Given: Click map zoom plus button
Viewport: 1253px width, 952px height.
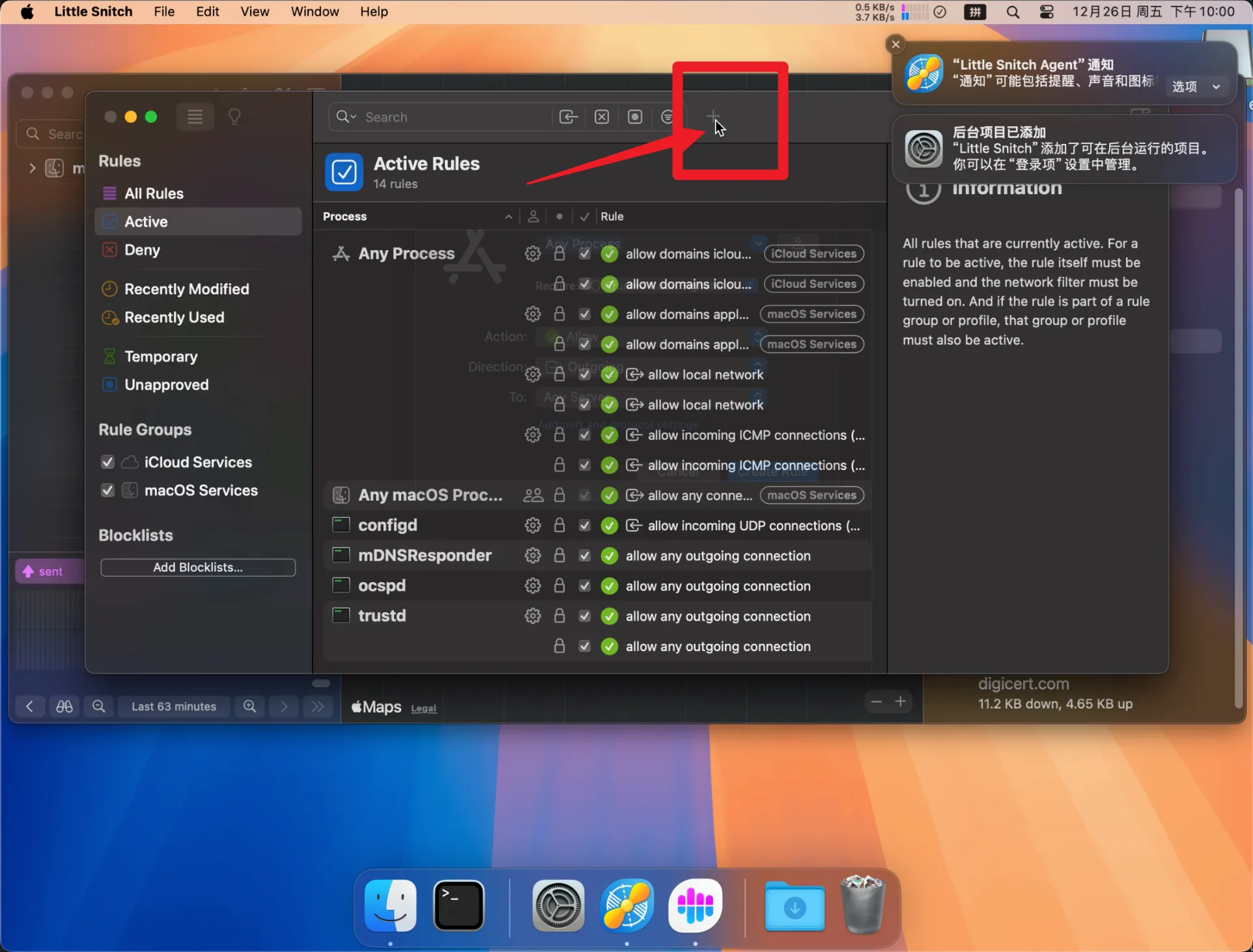Looking at the screenshot, I should click(900, 701).
